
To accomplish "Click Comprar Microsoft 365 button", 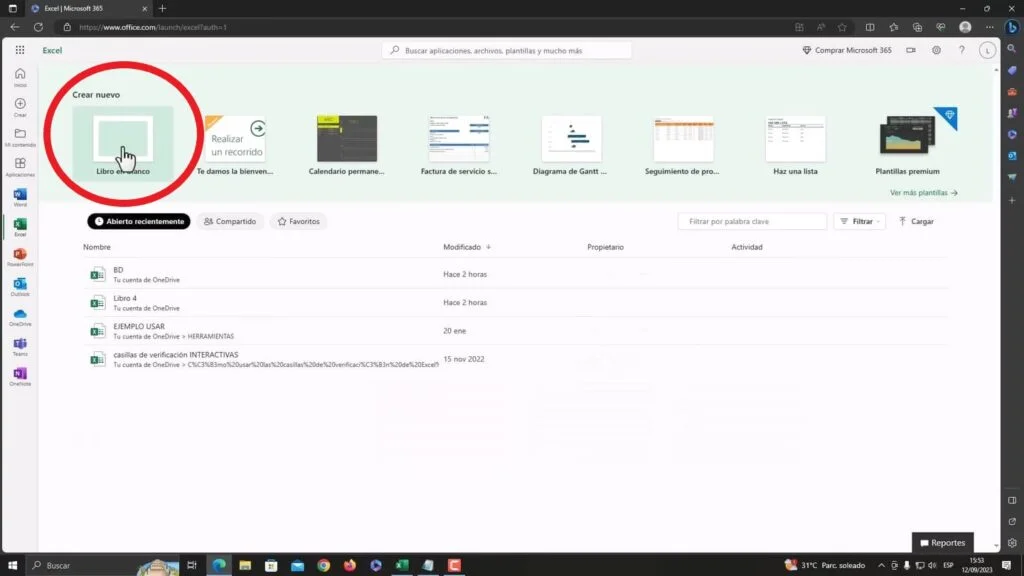I will coord(846,50).
